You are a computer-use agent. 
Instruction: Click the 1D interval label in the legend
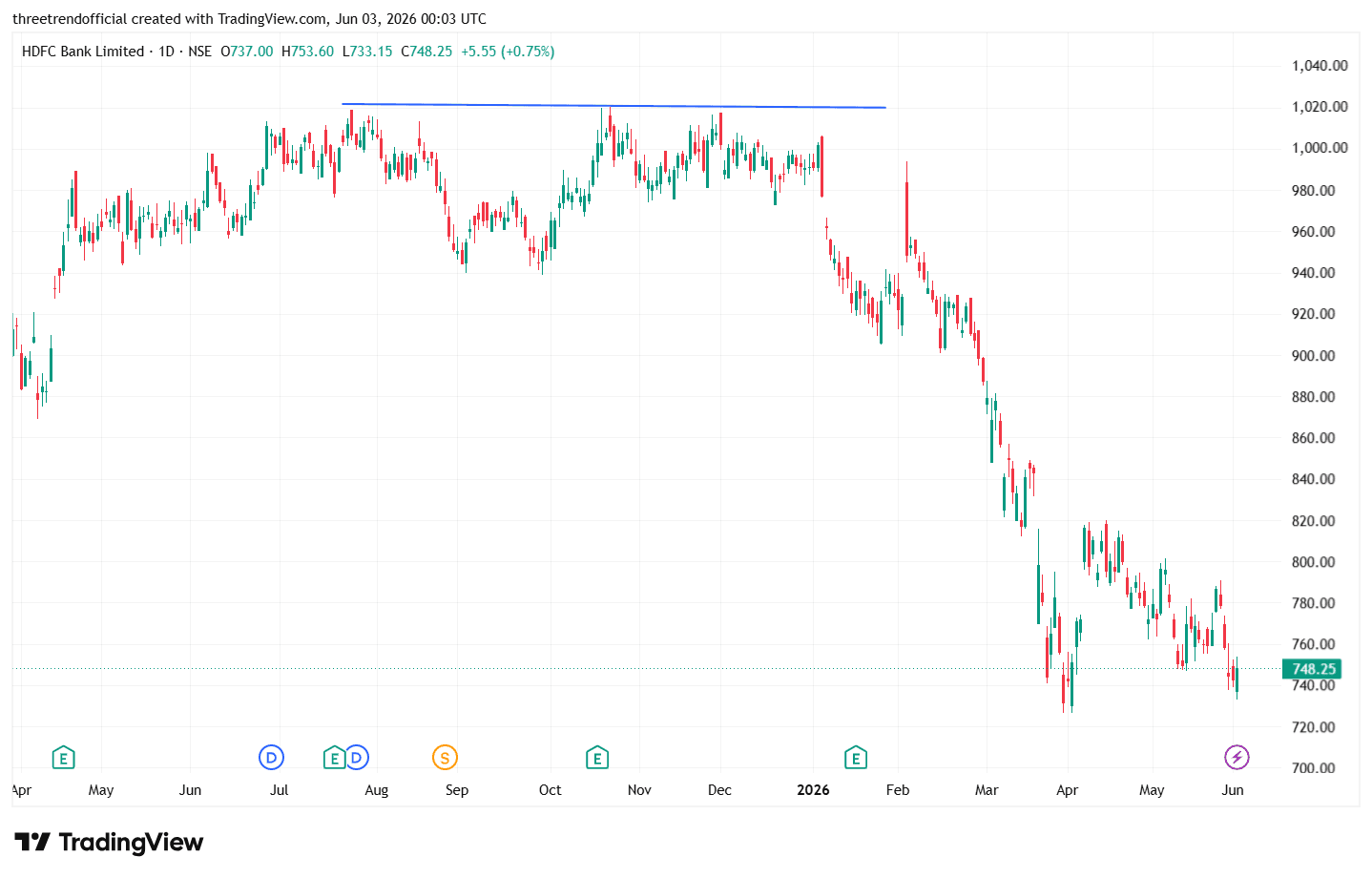coord(167,52)
